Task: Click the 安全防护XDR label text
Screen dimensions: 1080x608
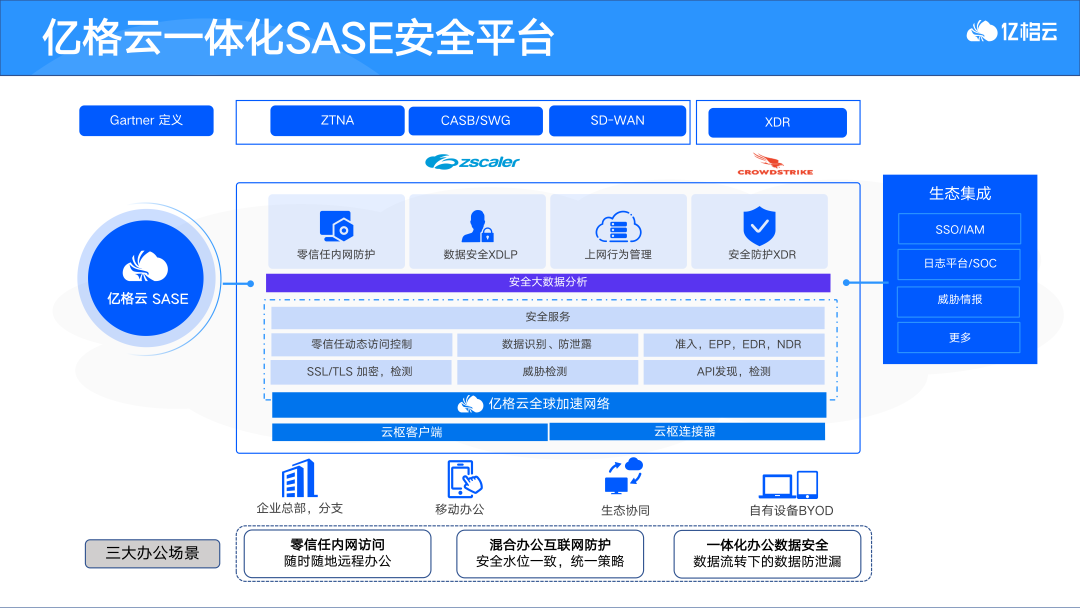Action: point(762,254)
